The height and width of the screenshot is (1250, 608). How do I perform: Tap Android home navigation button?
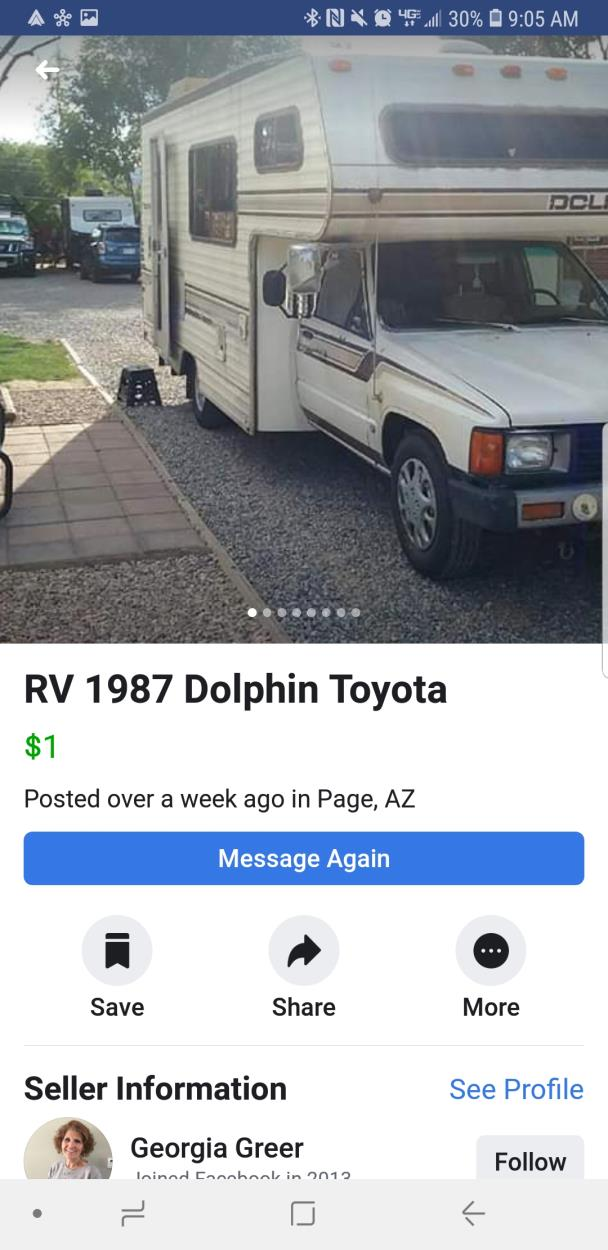[x=303, y=1213]
